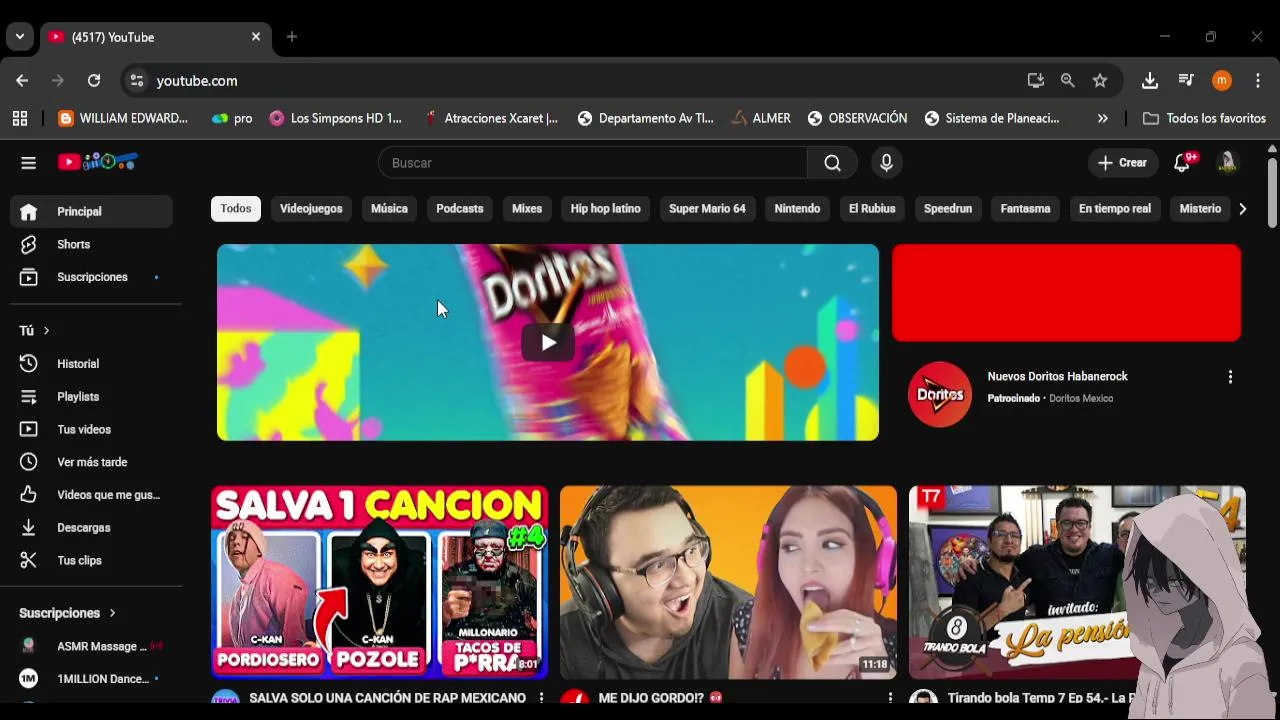Show more category chips with right arrow
This screenshot has width=1280, height=720.
[x=1242, y=209]
